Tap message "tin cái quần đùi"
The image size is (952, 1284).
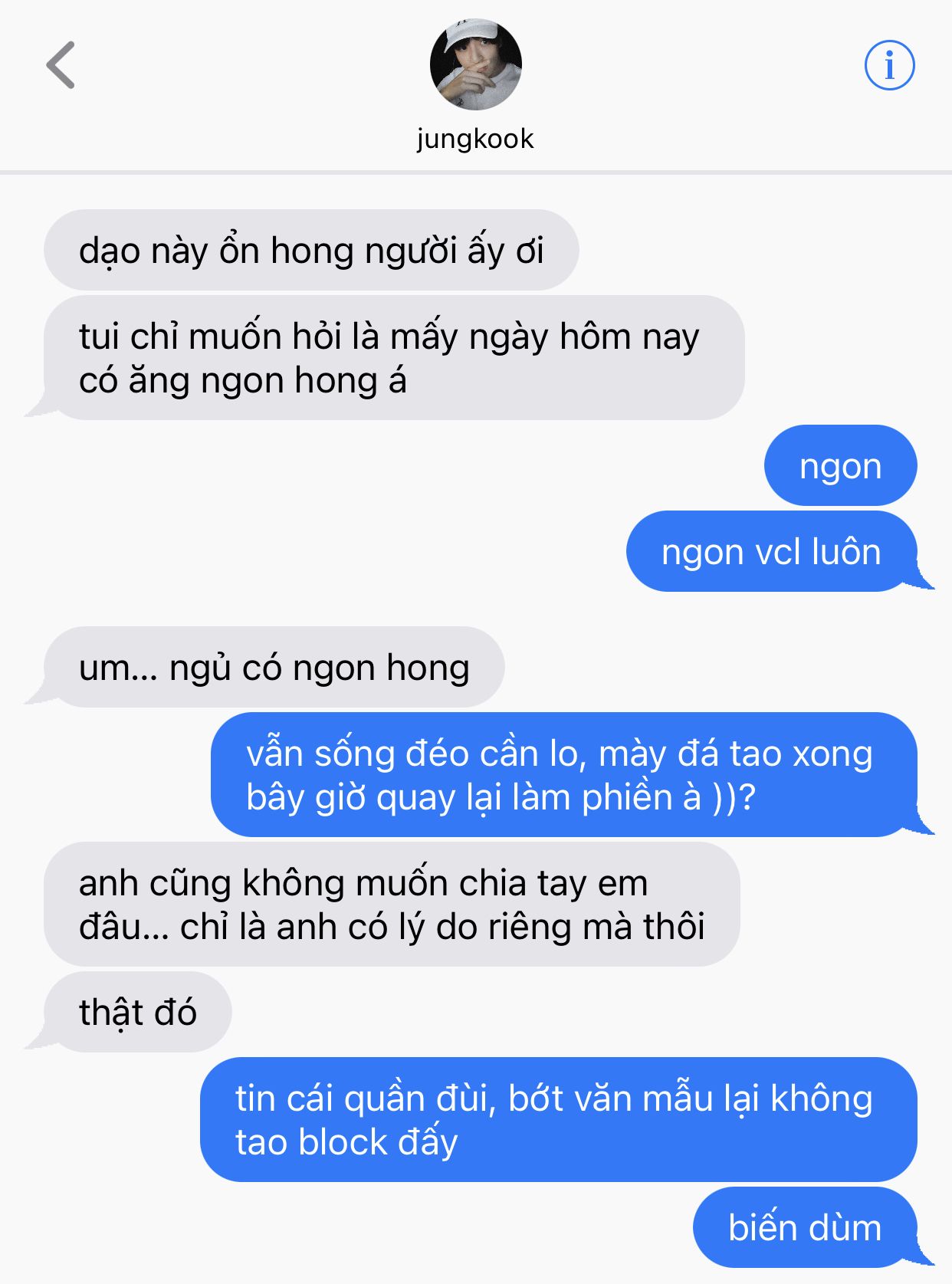(x=558, y=1119)
